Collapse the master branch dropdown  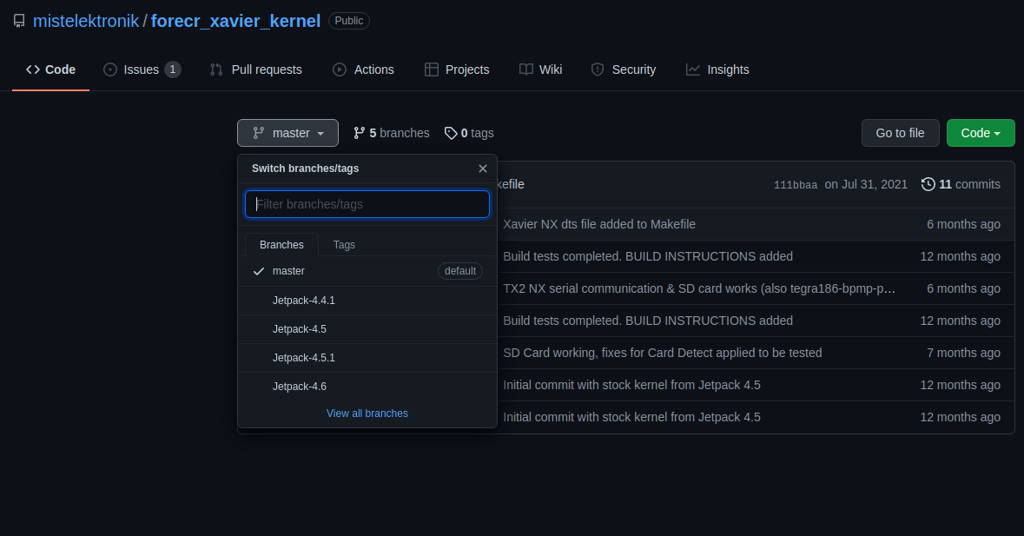pyautogui.click(x=288, y=133)
